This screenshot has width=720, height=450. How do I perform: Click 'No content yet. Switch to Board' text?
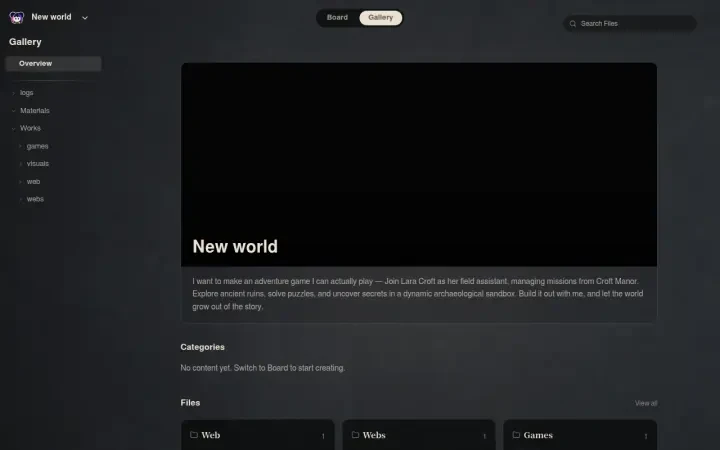tap(263, 368)
